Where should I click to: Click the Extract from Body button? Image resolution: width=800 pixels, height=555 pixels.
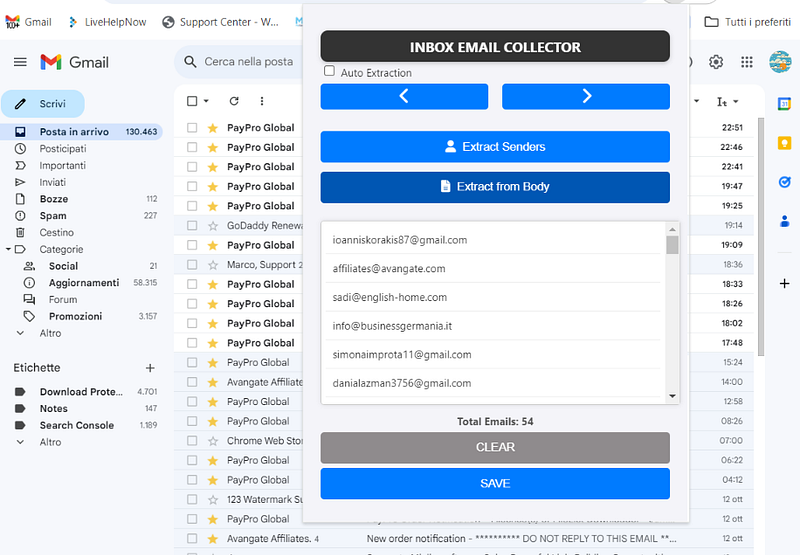pos(495,187)
